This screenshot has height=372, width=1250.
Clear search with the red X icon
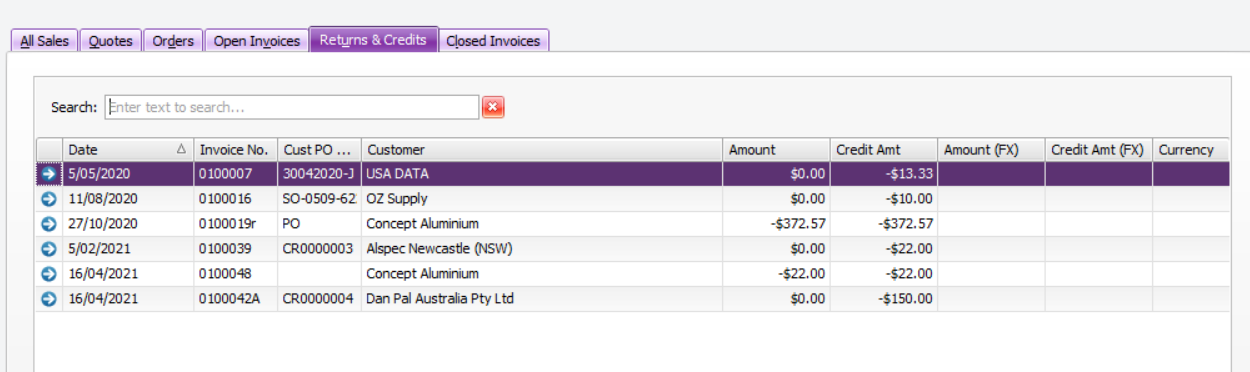(493, 107)
